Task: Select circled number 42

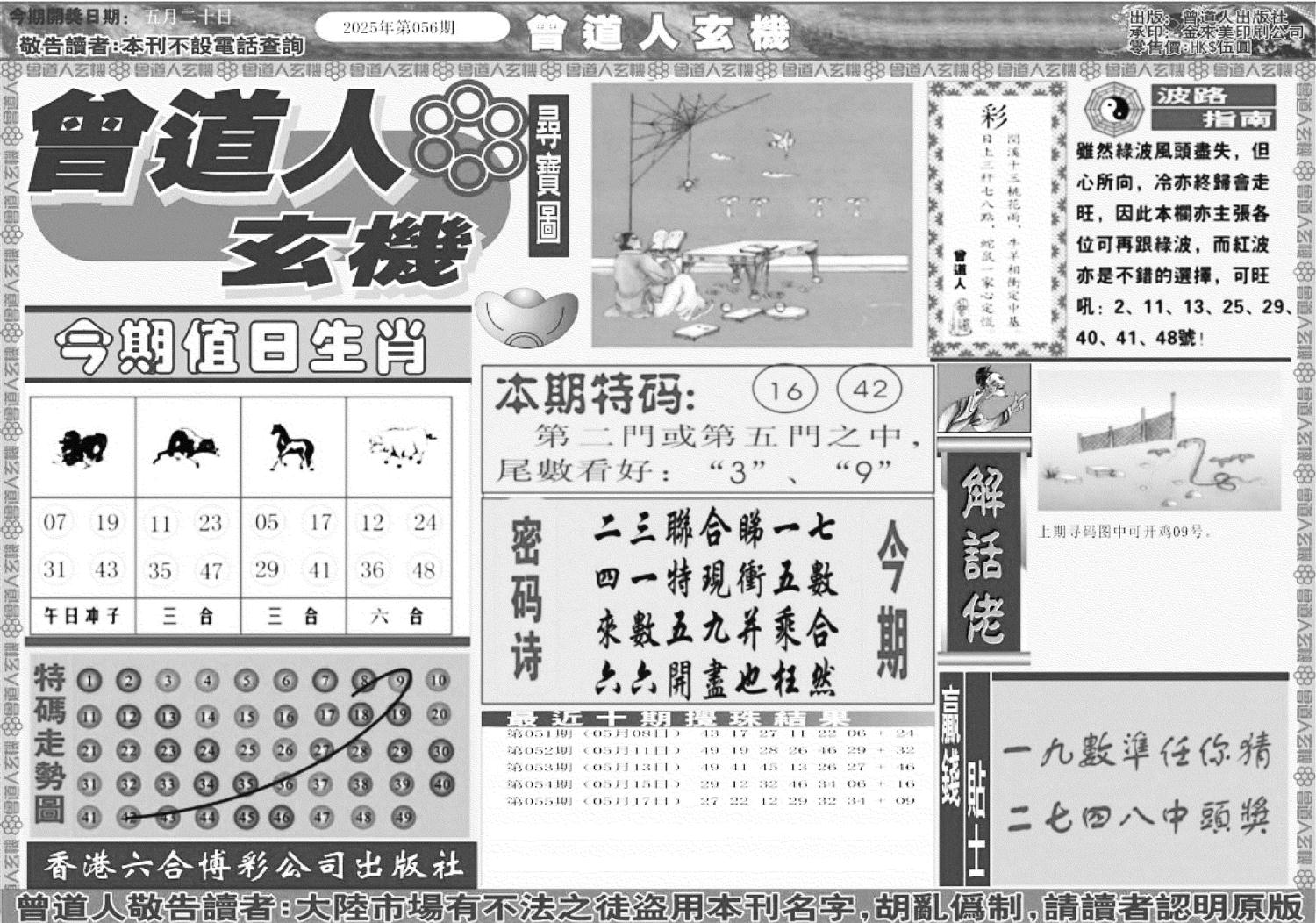Action: [x=870, y=388]
